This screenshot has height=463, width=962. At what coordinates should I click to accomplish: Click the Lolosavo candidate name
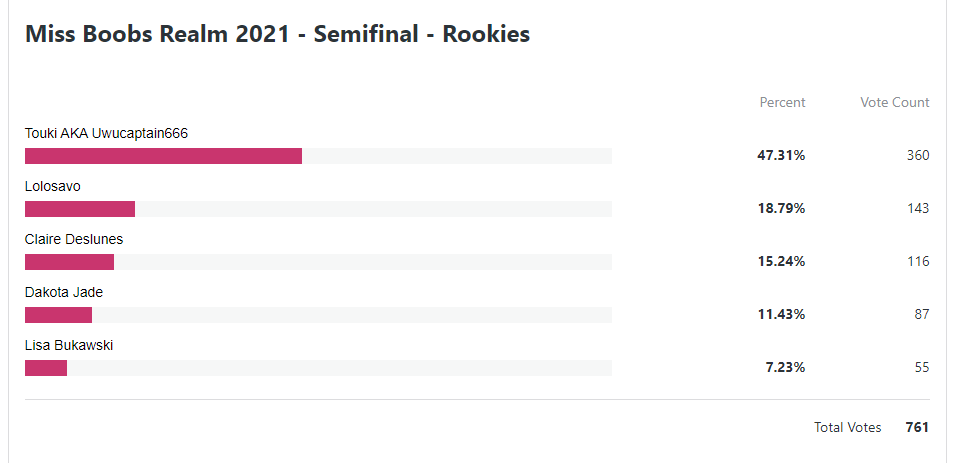click(x=53, y=186)
